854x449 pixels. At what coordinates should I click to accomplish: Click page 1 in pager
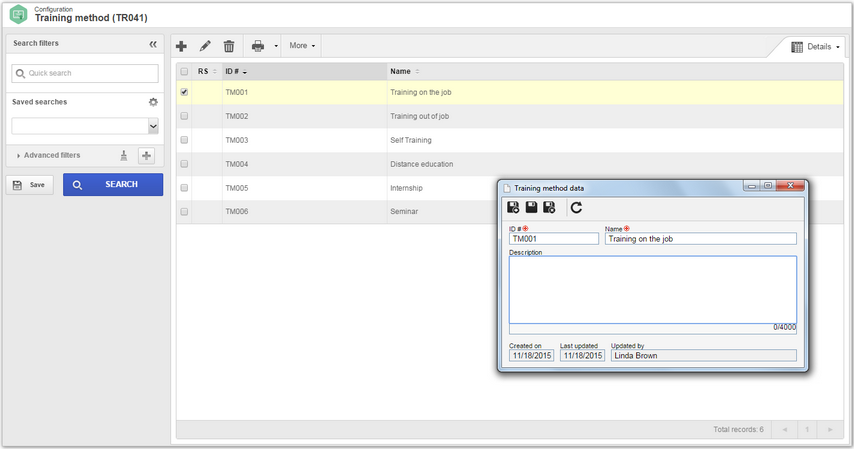[807, 430]
